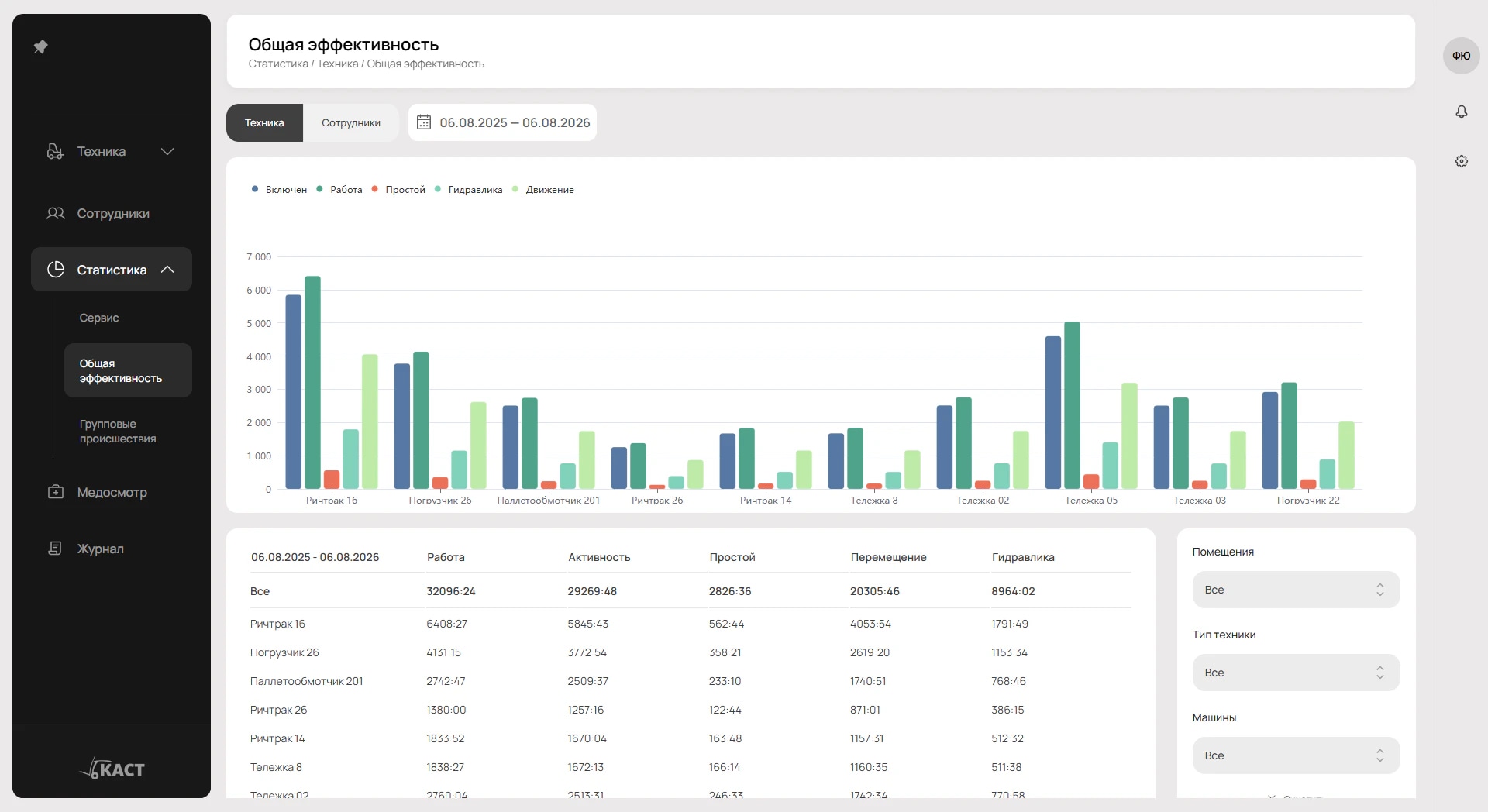Screen dimensions: 1488x812
Task: Click total Гидравлика value 8964:02
Action: [1013, 591]
